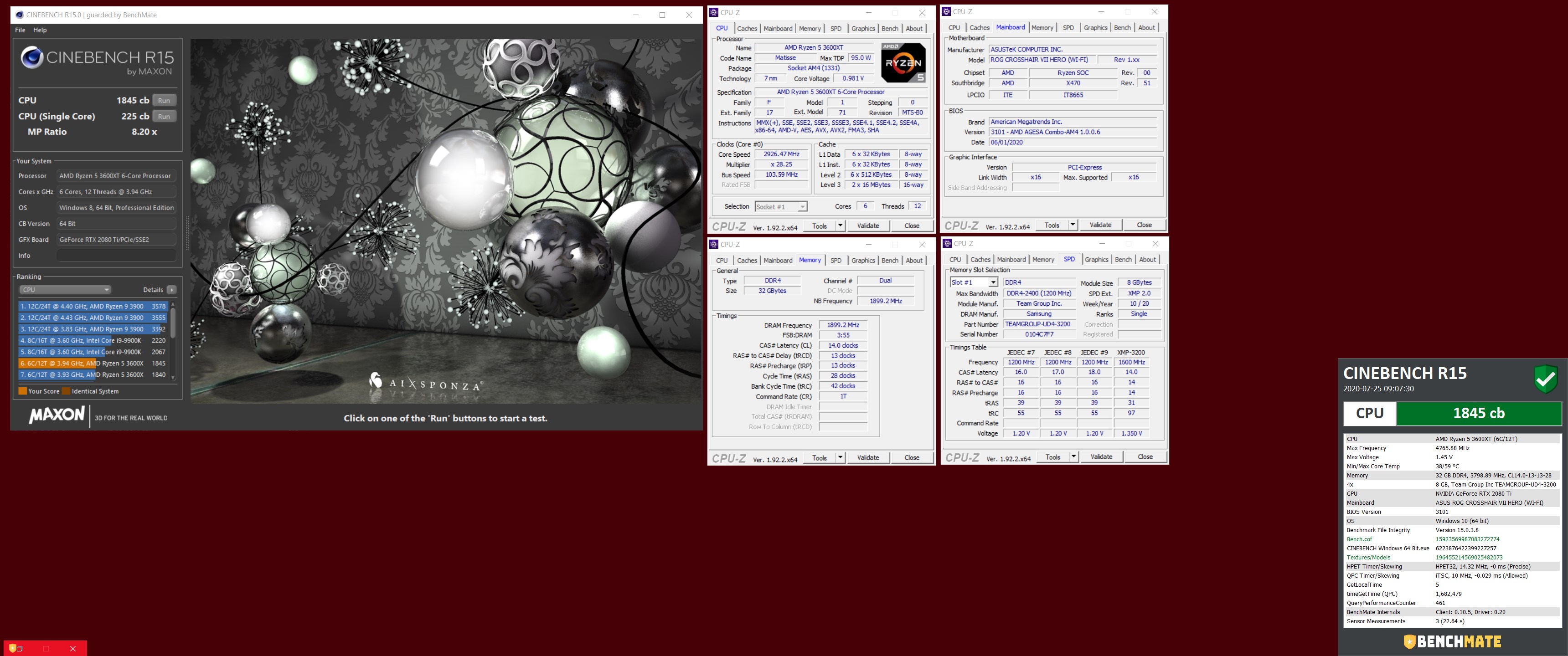Click the X icon in the red bar

73,649
